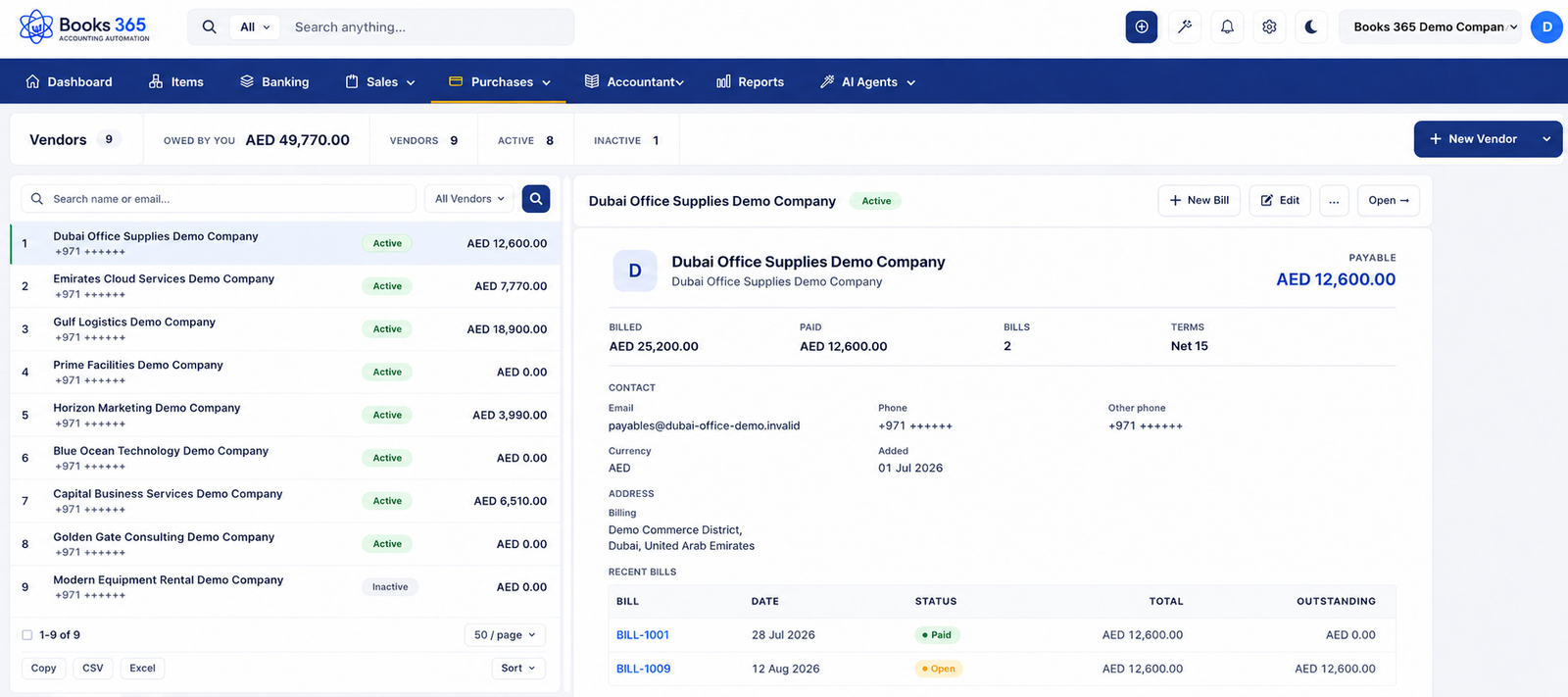Open the three-dot more actions button
This screenshot has width=1568, height=697.
[x=1334, y=201]
